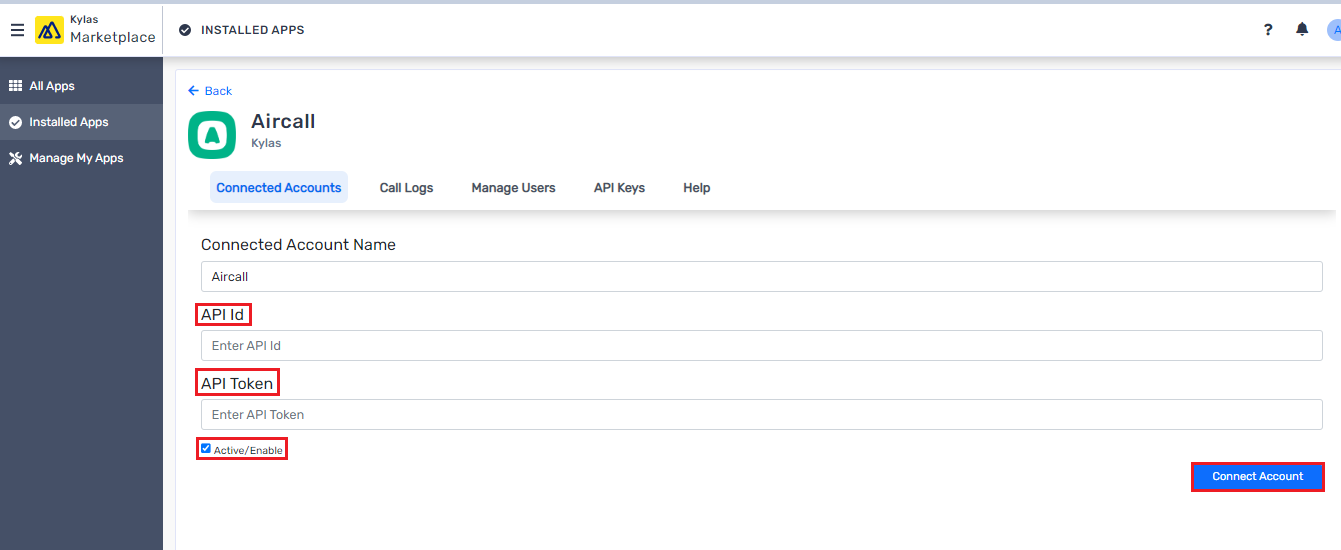Click the Aircall app title text
The image size is (1341, 550).
[283, 121]
